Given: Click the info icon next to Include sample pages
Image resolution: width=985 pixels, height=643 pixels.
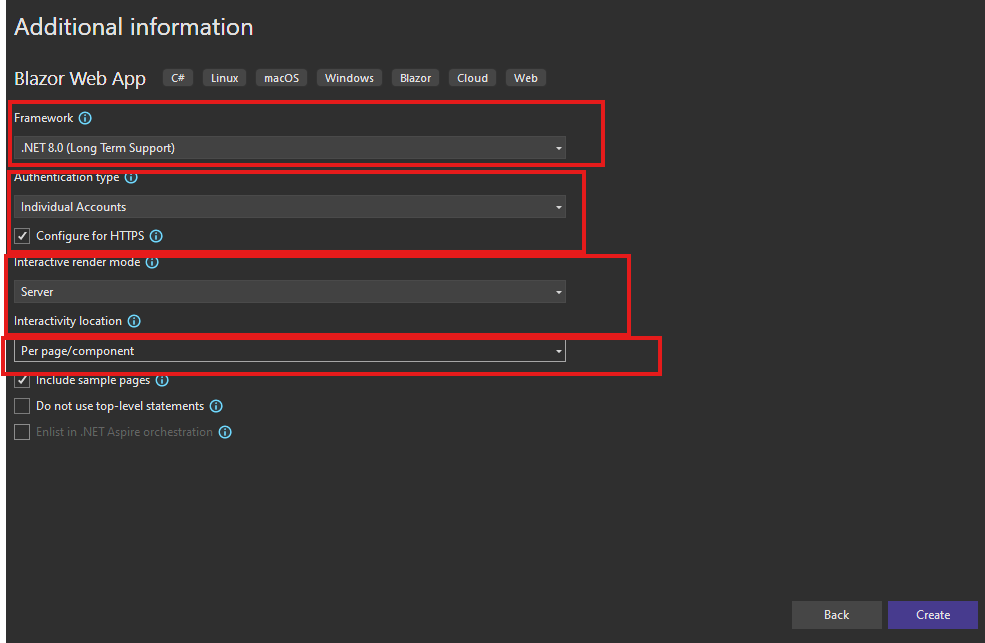Looking at the screenshot, I should point(162,381).
